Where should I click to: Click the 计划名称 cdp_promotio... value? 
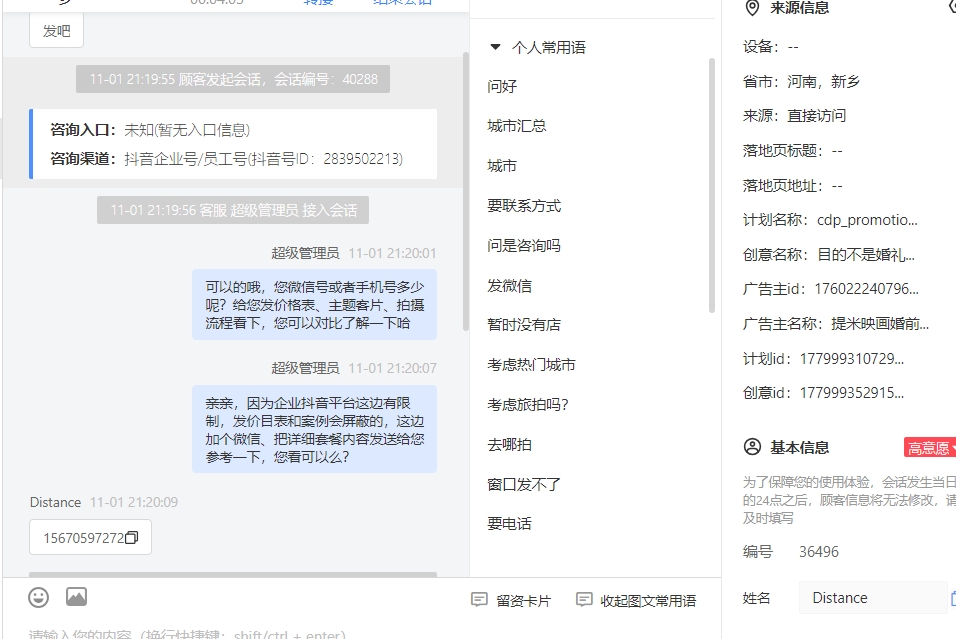pos(867,220)
